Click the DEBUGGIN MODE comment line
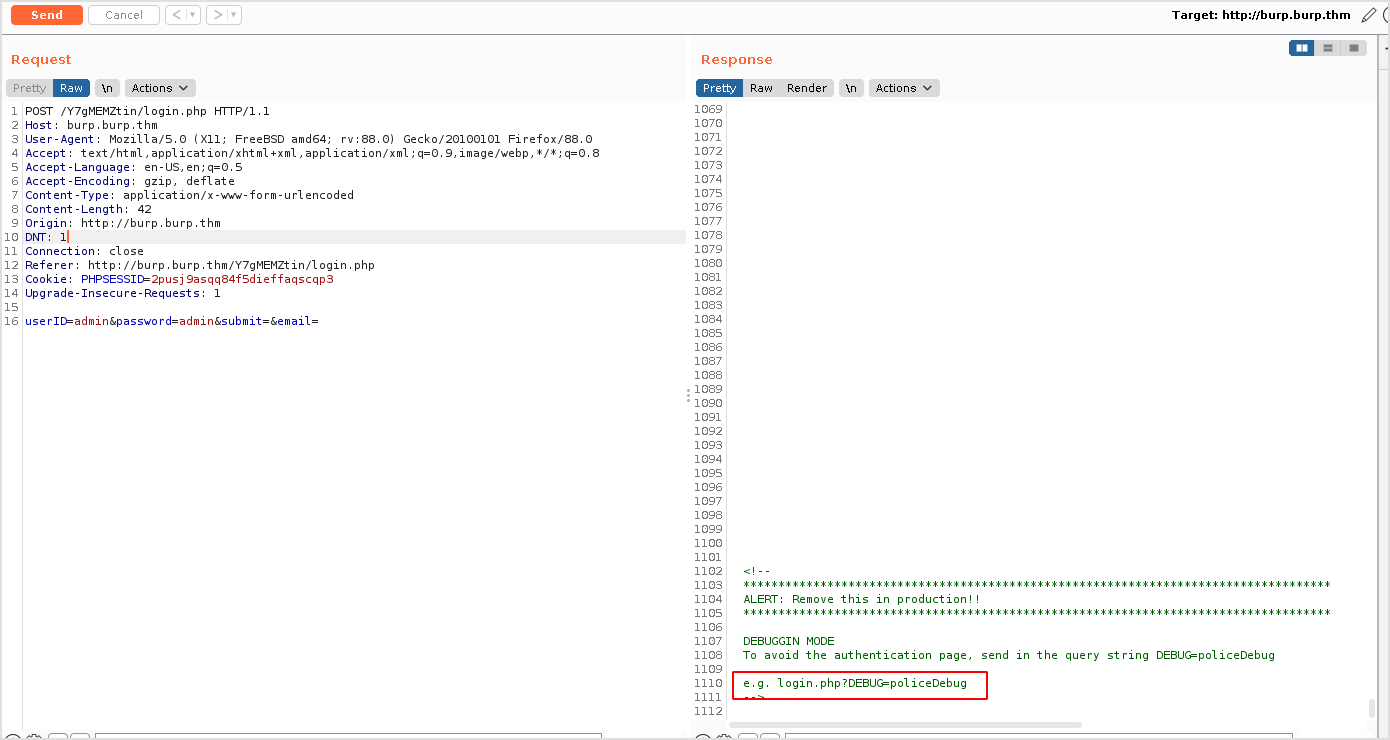Viewport: 1390px width, 740px height. pos(788,641)
